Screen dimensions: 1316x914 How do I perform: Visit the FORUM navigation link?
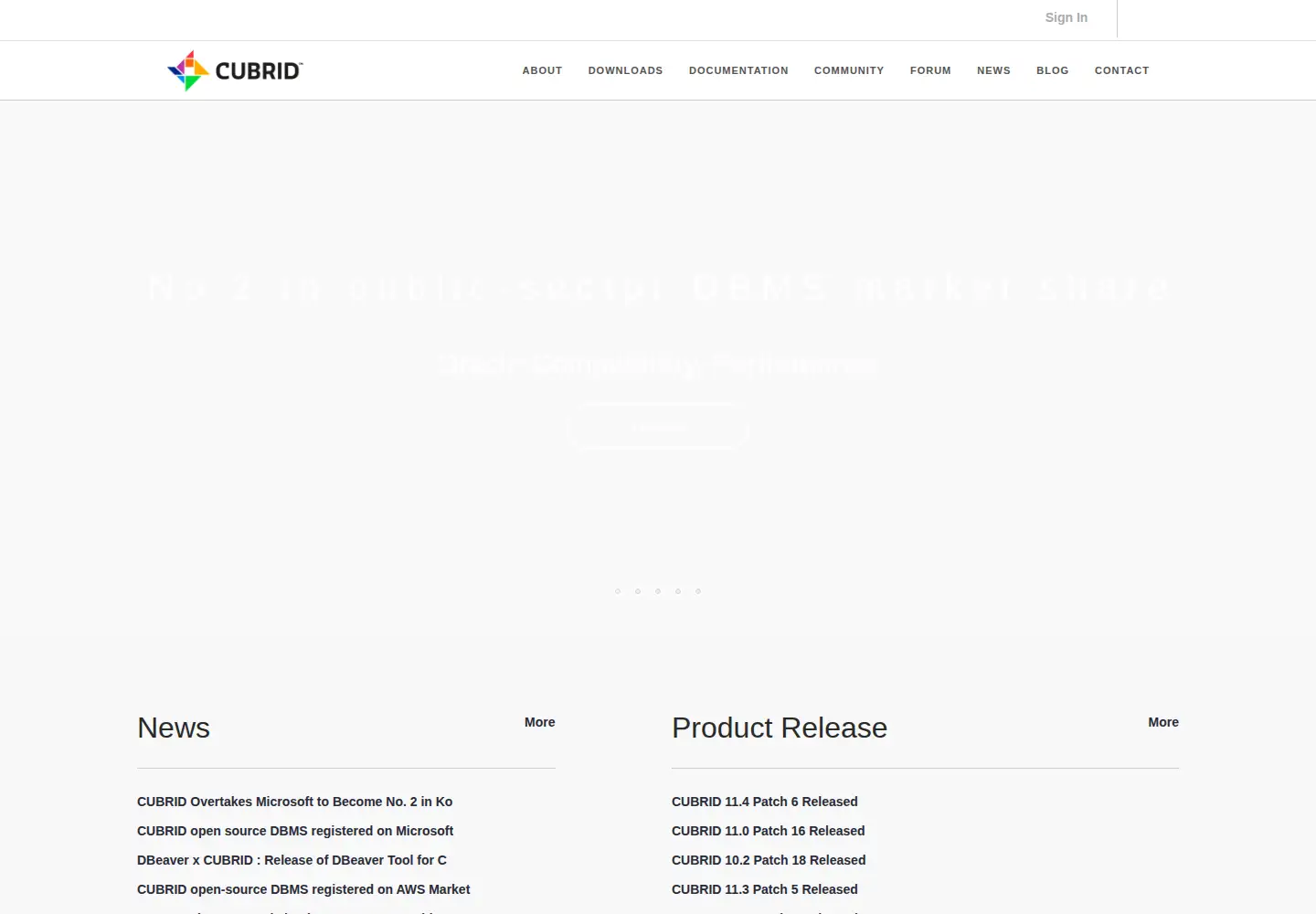coord(930,70)
